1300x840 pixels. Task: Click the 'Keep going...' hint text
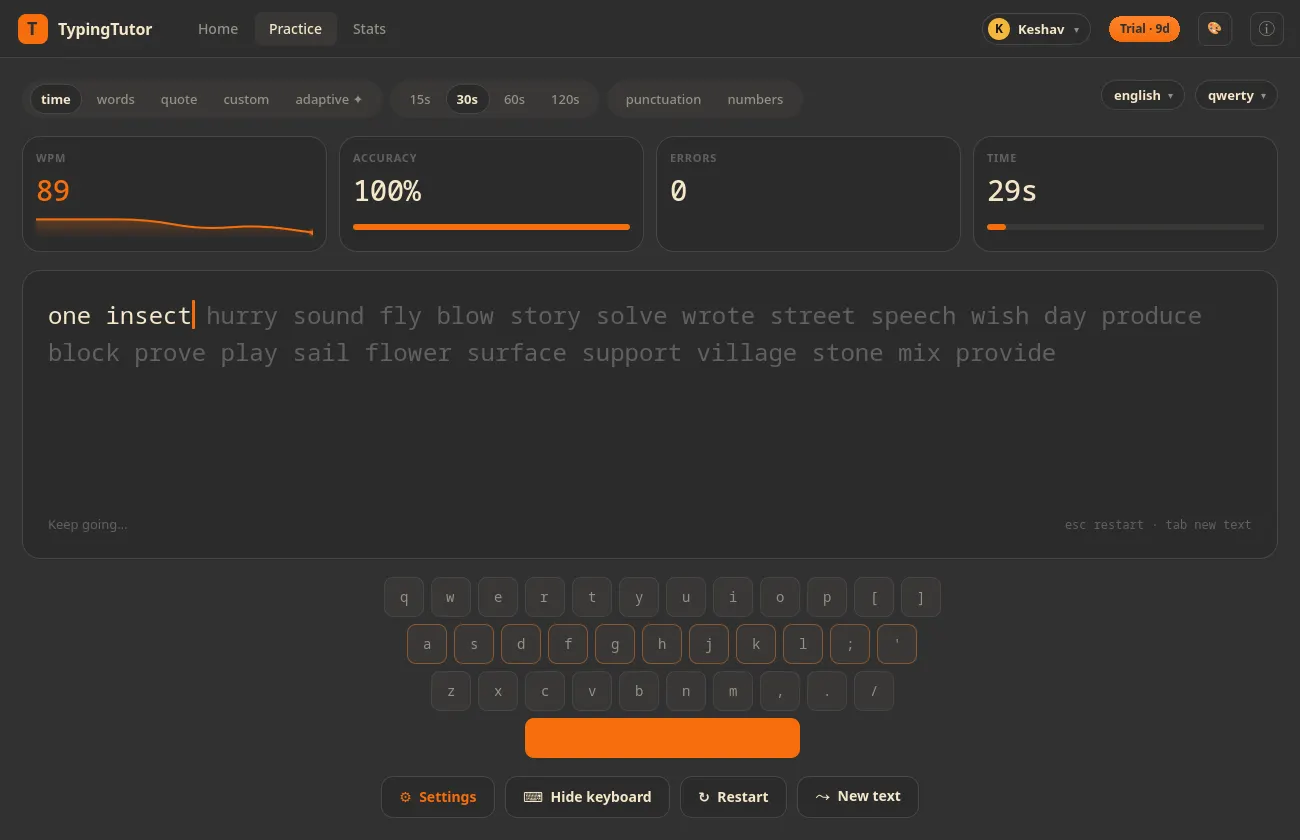88,524
